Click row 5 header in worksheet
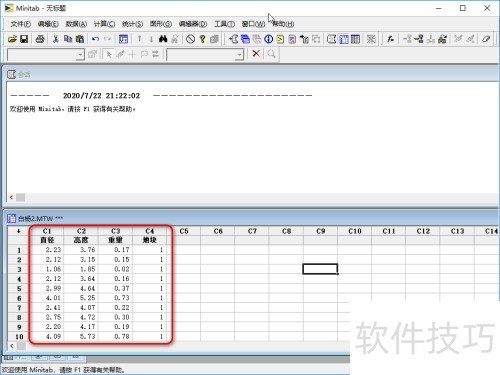The width and height of the screenshot is (500, 375). [x=19, y=289]
